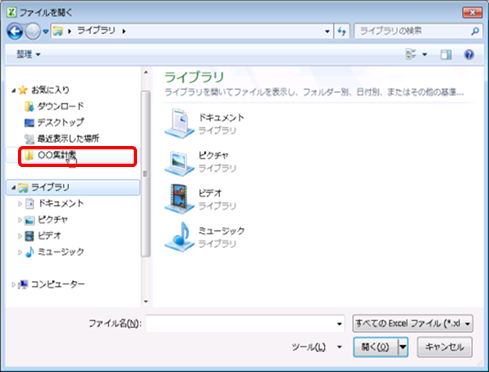Image resolution: width=489 pixels, height=372 pixels.
Task: Click the folder icon in address bar
Action: point(58,31)
